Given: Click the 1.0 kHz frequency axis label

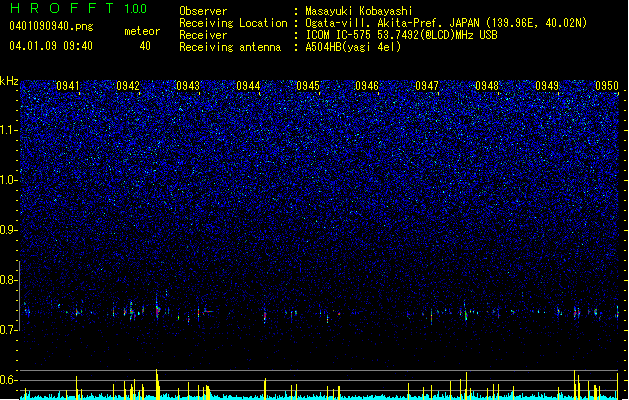Looking at the screenshot, I should [8, 180].
